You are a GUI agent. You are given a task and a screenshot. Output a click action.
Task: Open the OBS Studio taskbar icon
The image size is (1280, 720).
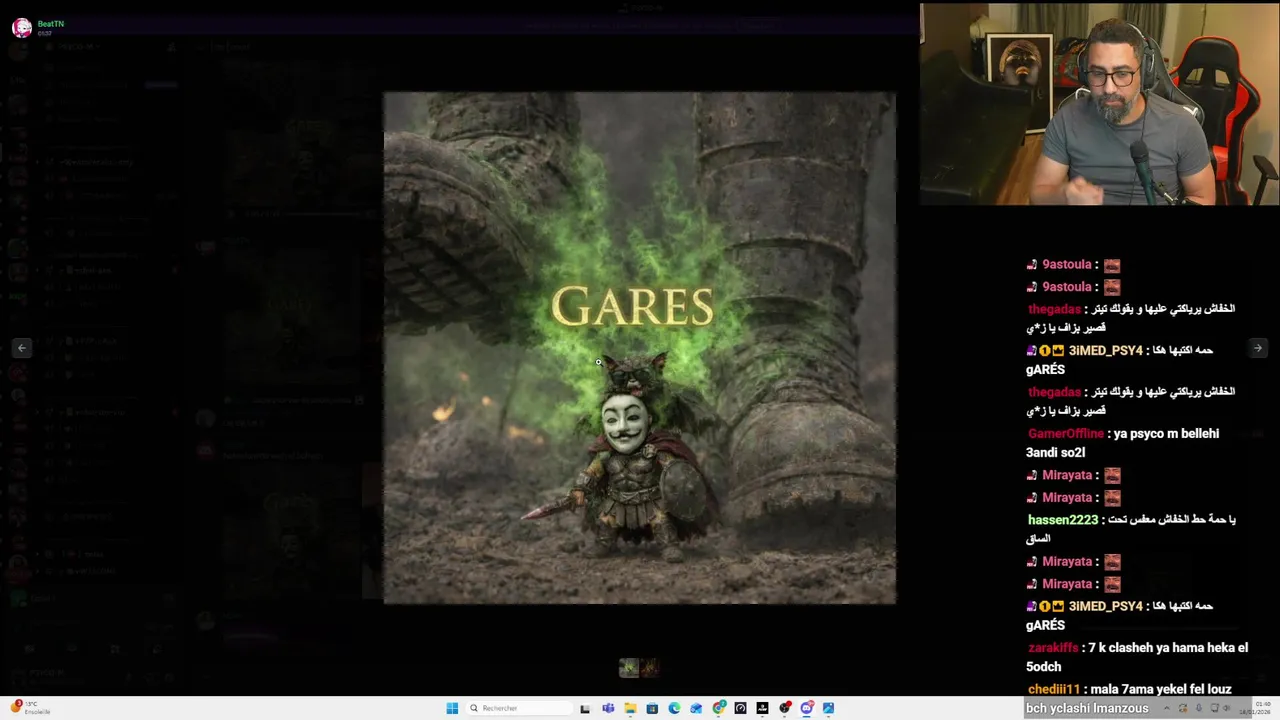pyautogui.click(x=785, y=708)
